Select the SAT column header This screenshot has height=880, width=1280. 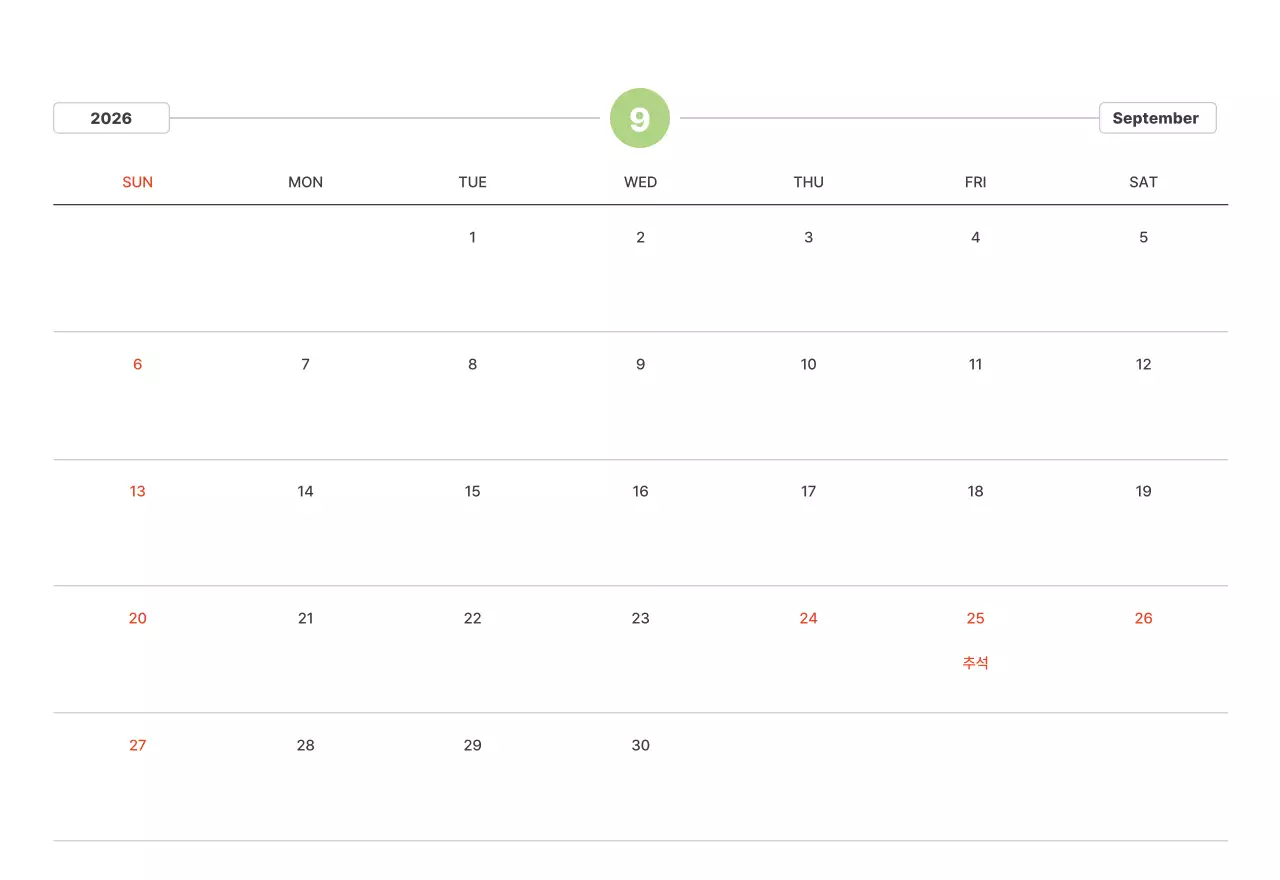coord(1143,182)
